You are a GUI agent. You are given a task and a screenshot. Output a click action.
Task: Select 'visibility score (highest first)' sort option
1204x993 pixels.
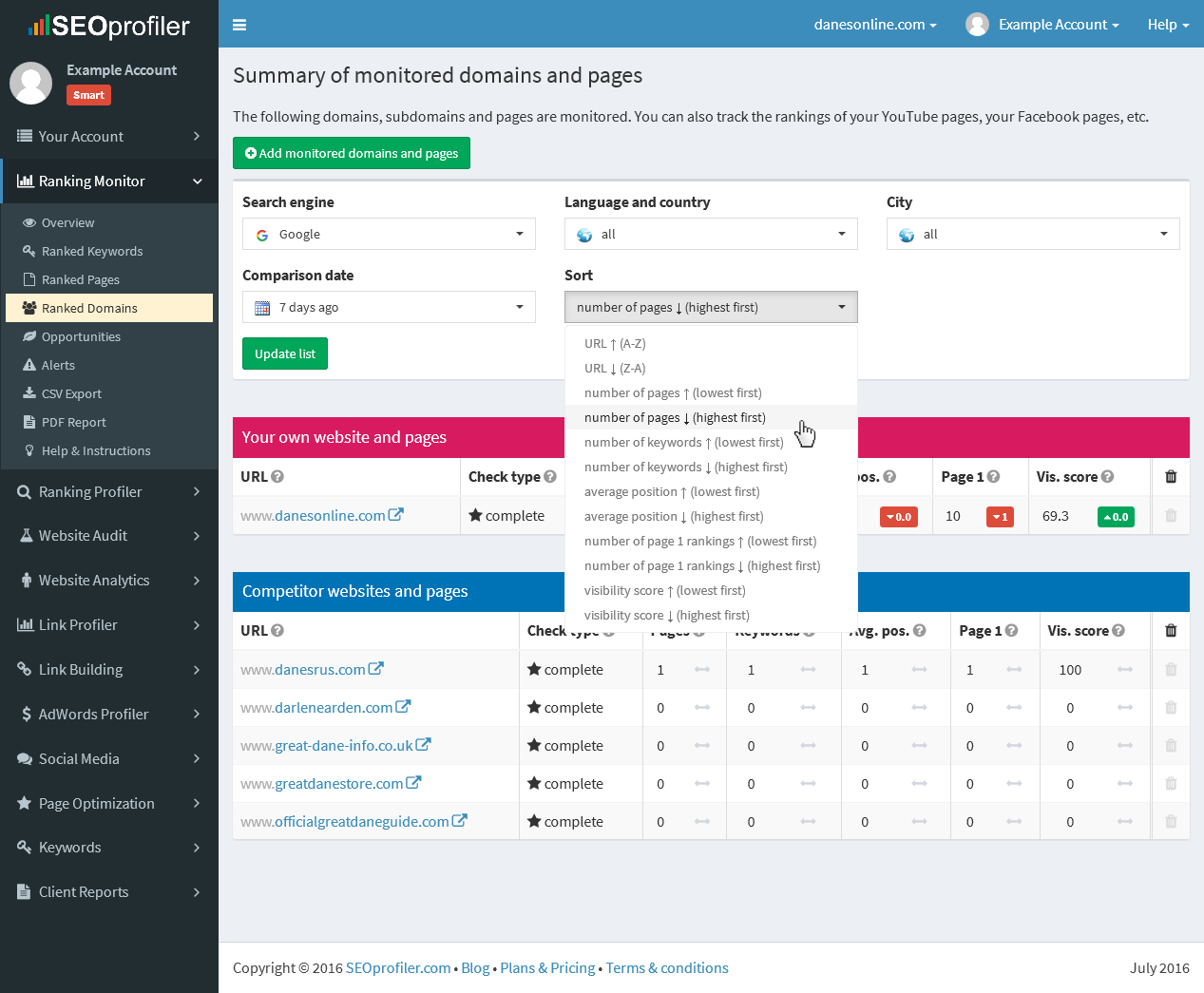[x=666, y=616]
